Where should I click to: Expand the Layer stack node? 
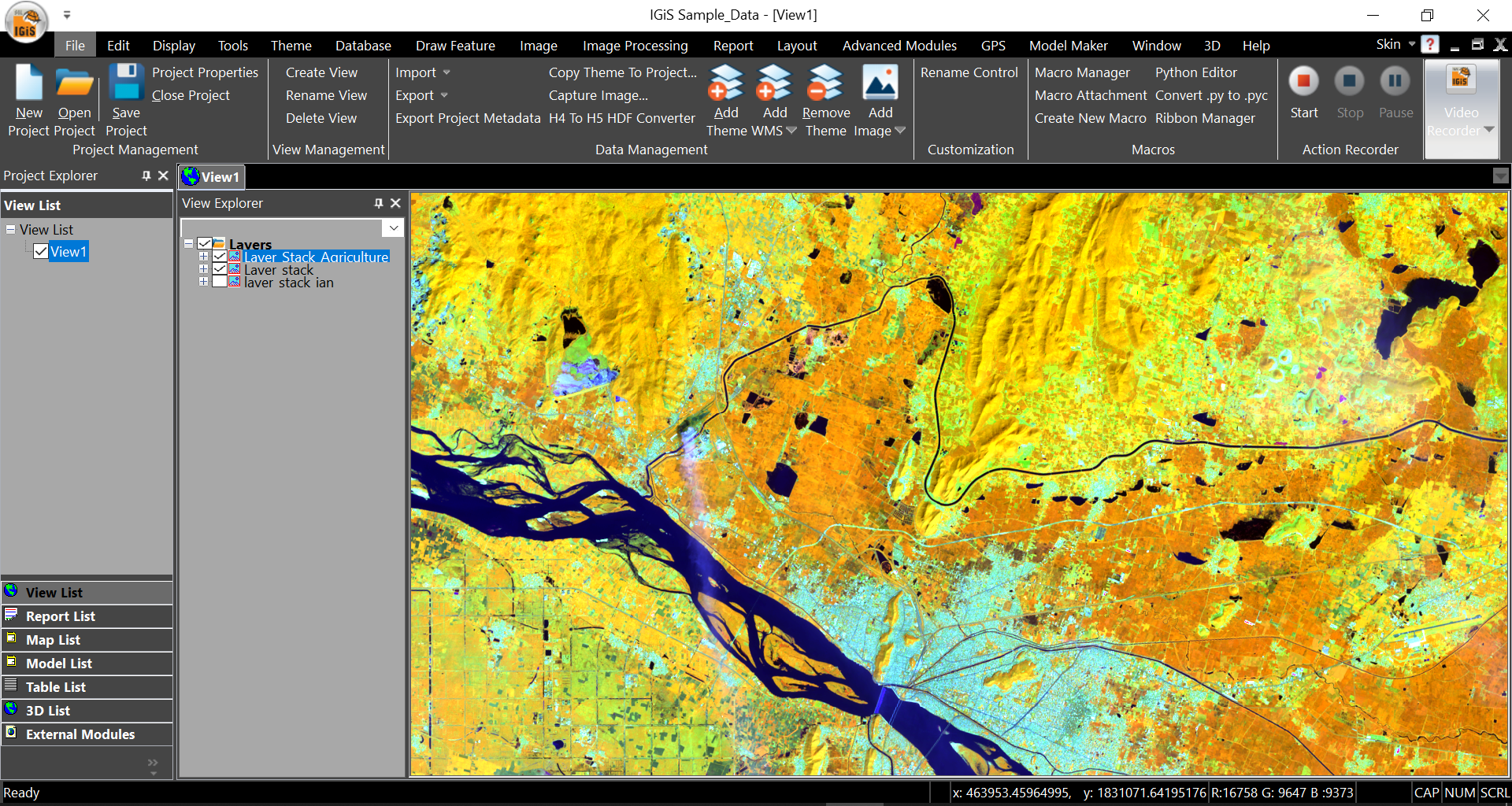pyautogui.click(x=203, y=269)
